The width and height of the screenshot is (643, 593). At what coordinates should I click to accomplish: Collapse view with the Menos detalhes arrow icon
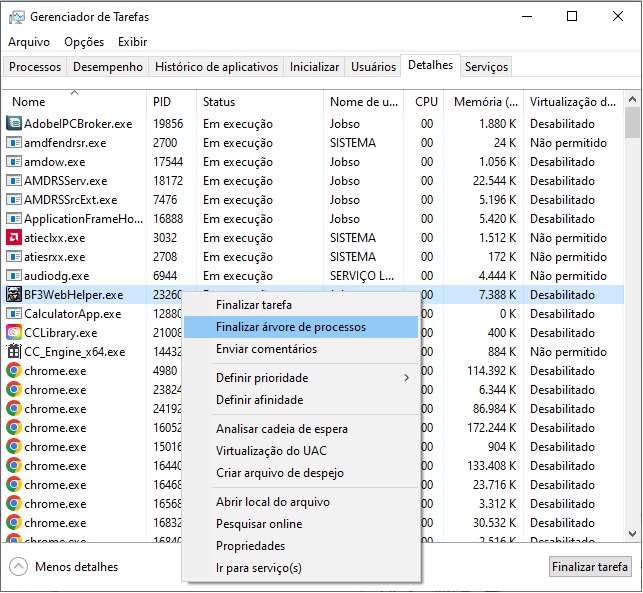[18, 567]
